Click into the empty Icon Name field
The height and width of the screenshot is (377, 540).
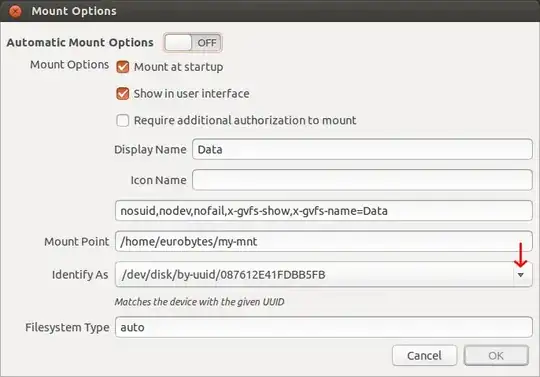(x=362, y=180)
